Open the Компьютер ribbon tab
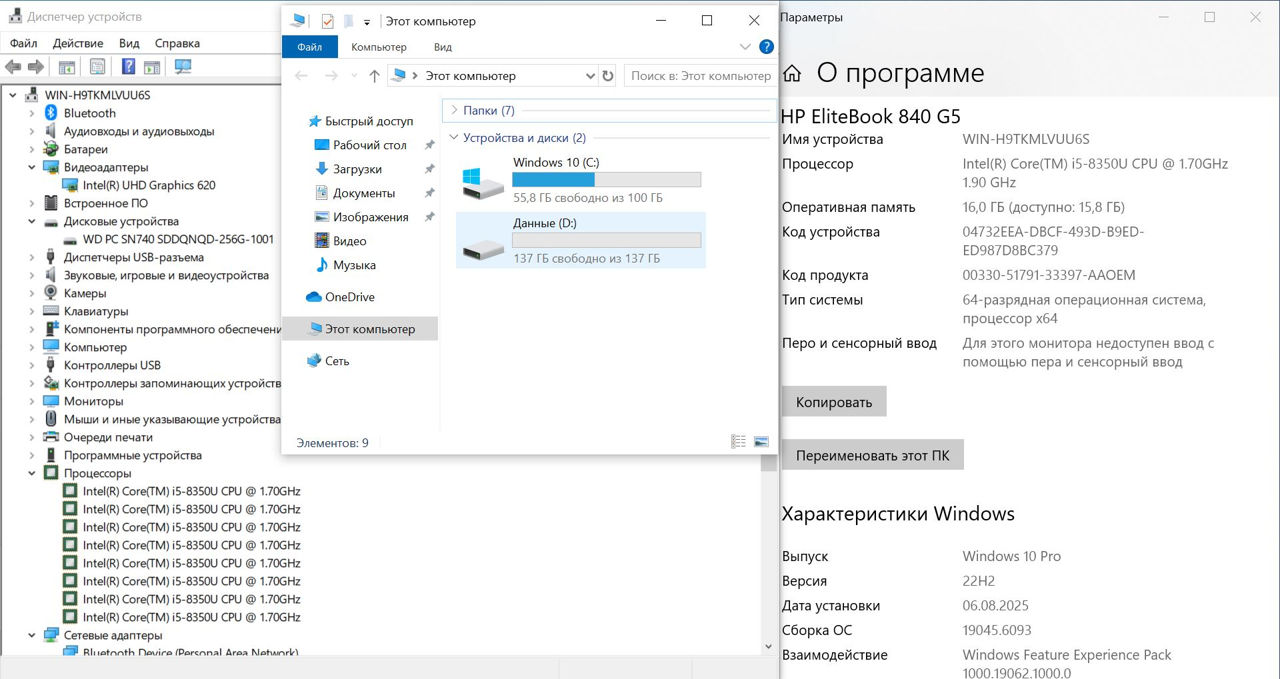1280x679 pixels. click(x=378, y=47)
